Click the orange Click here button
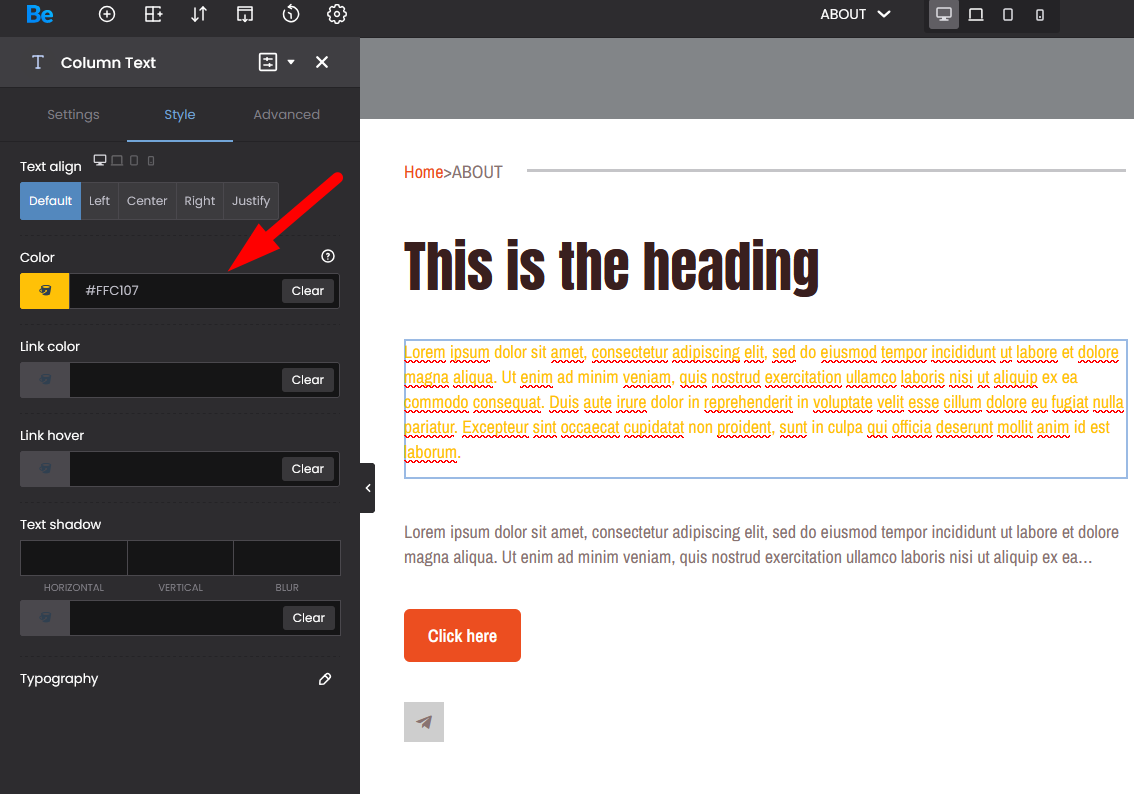The image size is (1134, 794). point(462,636)
